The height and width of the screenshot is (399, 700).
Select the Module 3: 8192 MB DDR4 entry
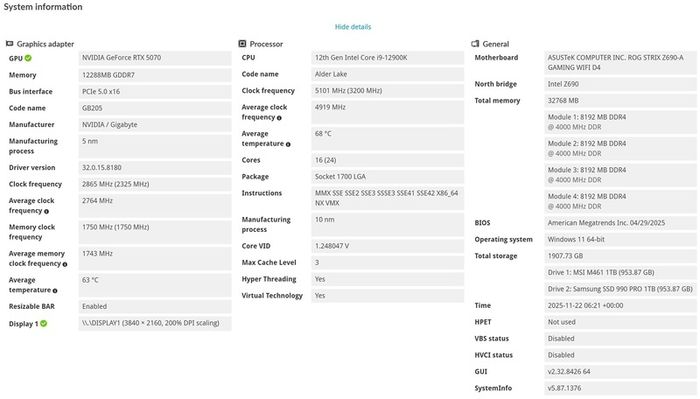pos(621,175)
